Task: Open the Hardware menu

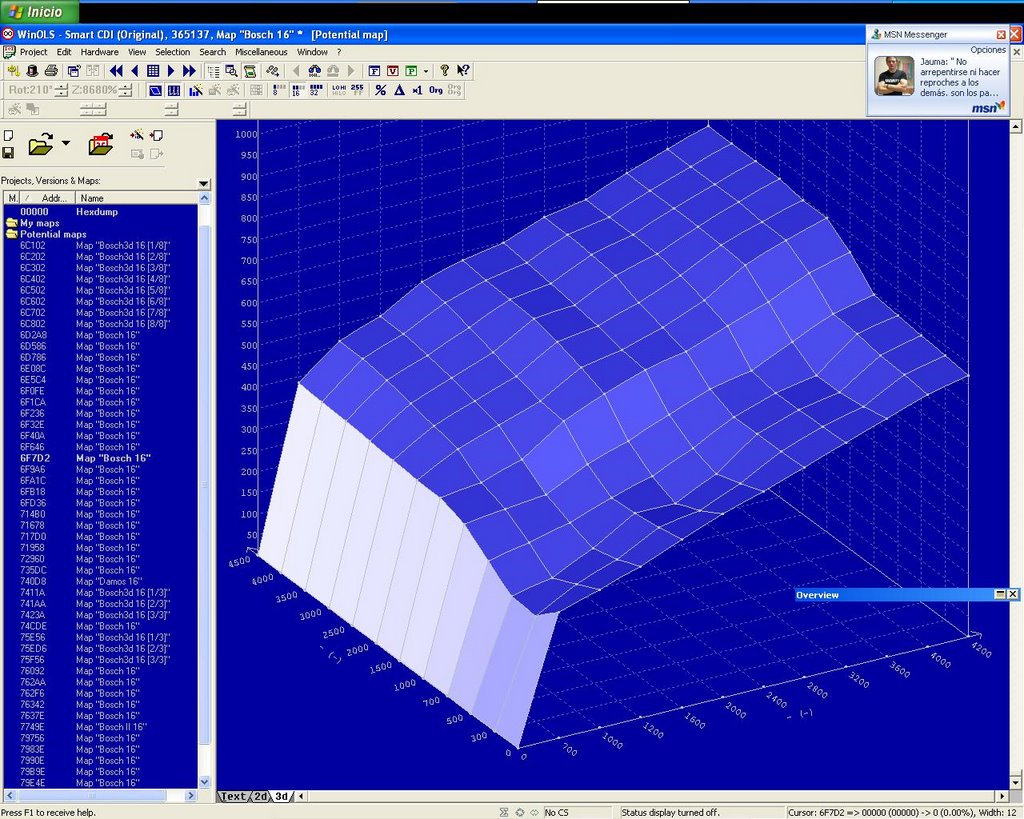Action: (100, 52)
